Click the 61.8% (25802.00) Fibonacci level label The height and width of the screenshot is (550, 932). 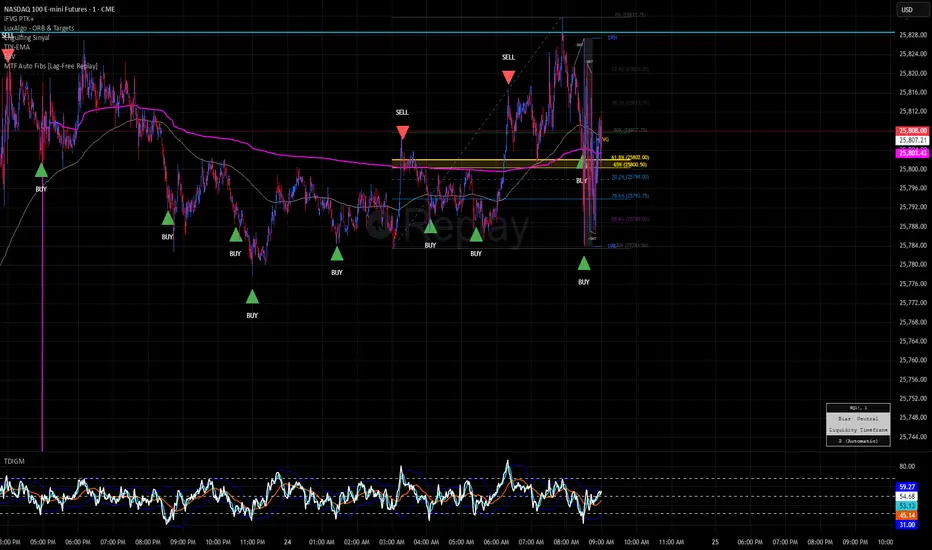tap(630, 158)
